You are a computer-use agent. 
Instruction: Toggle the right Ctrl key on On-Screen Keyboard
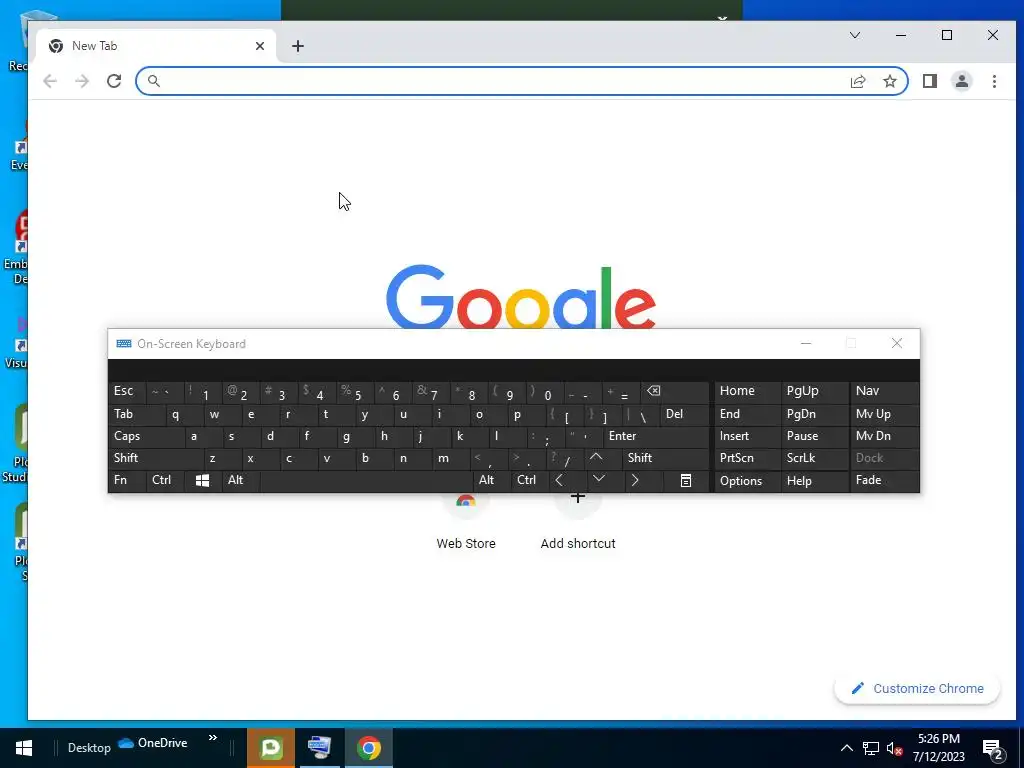(x=530, y=481)
